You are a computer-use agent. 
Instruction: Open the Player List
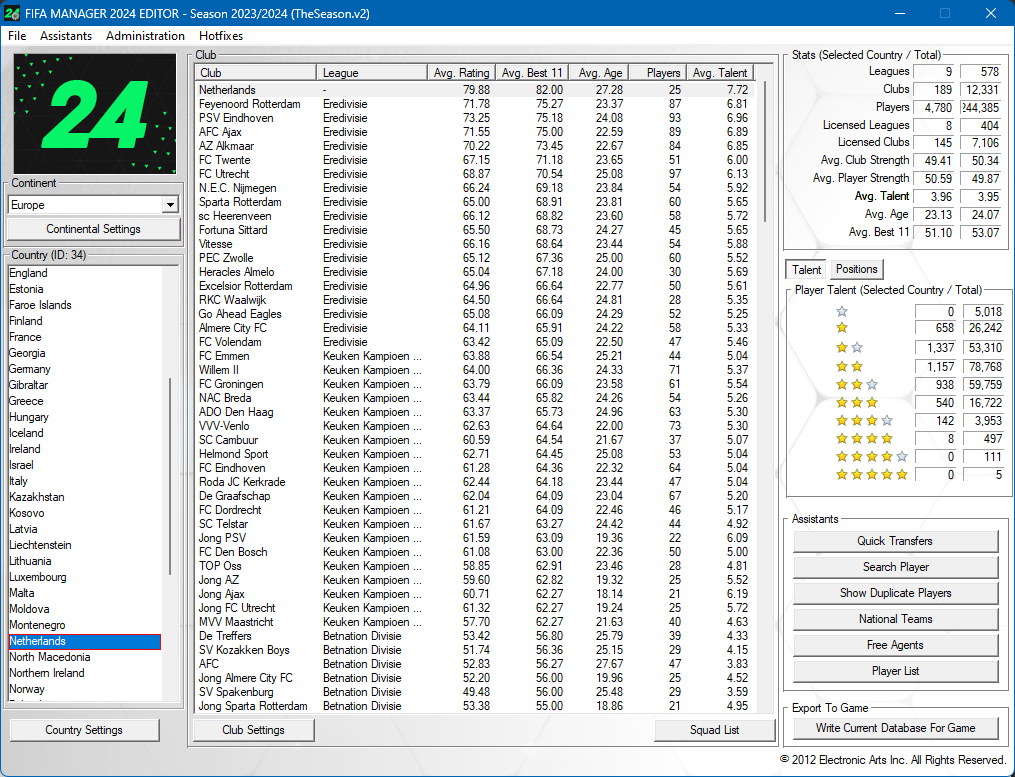click(x=895, y=671)
